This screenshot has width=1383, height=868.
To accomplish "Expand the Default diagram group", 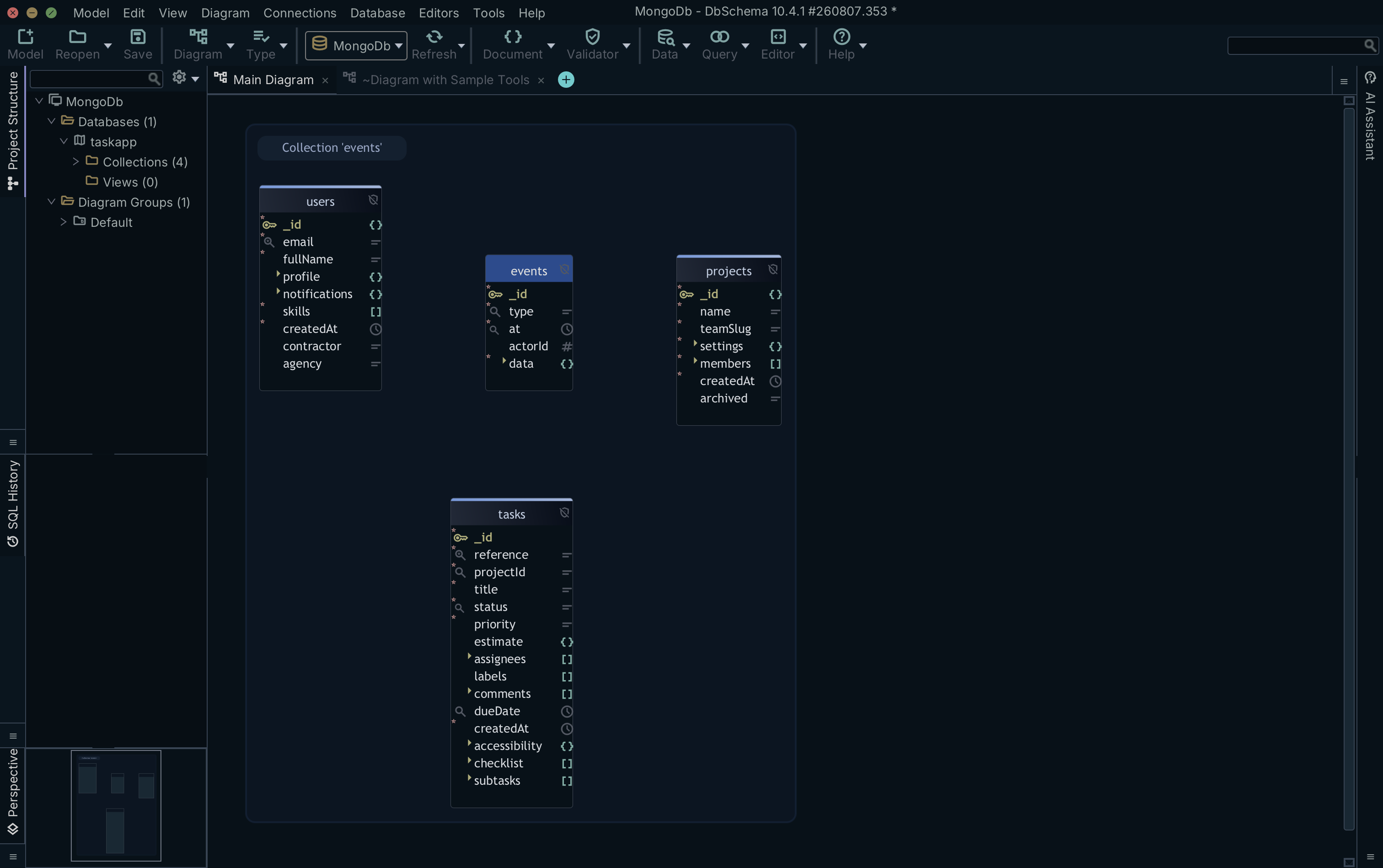I will point(64,222).
